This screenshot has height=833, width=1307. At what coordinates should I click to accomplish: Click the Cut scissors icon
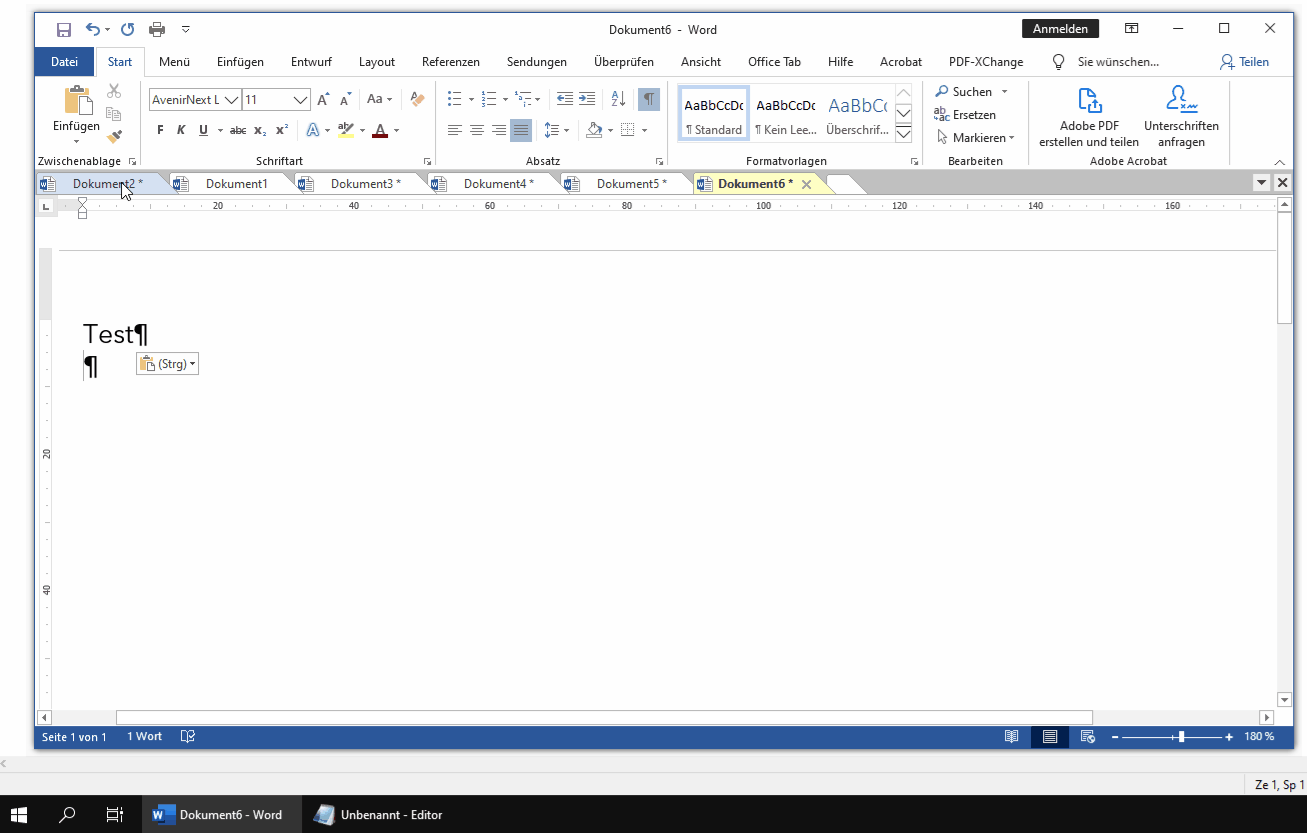point(114,92)
